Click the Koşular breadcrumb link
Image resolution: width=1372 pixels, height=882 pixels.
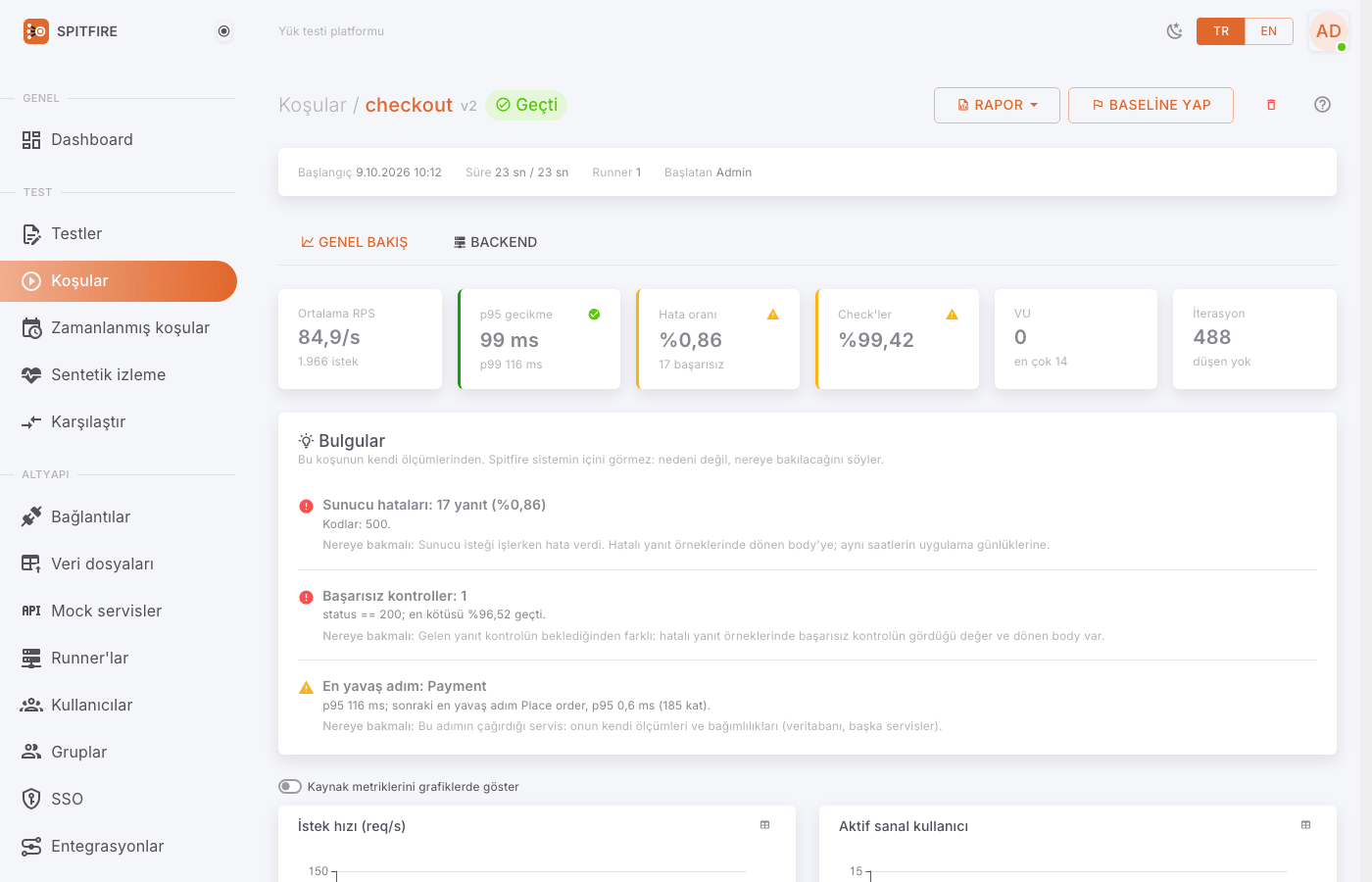313,105
